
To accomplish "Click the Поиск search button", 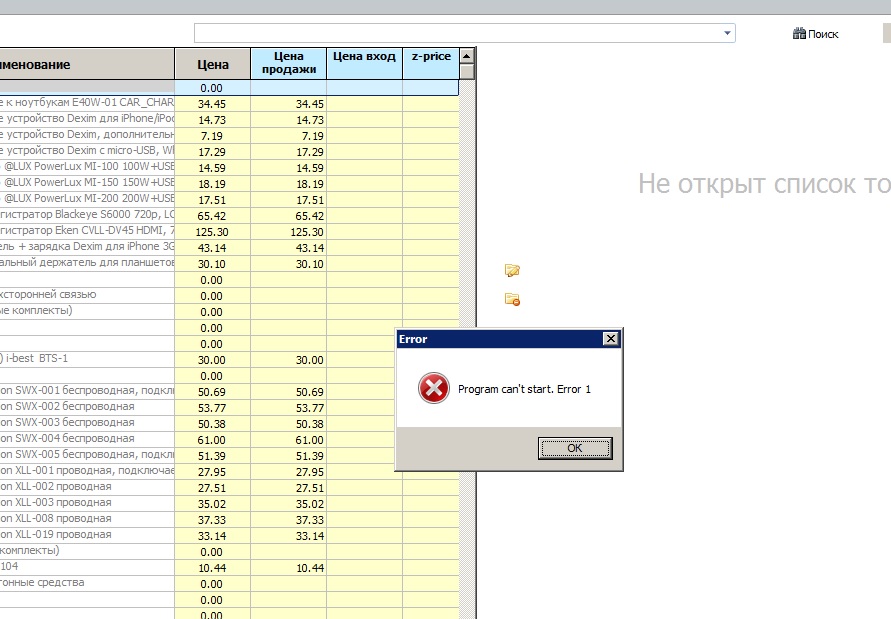I will 815,34.
